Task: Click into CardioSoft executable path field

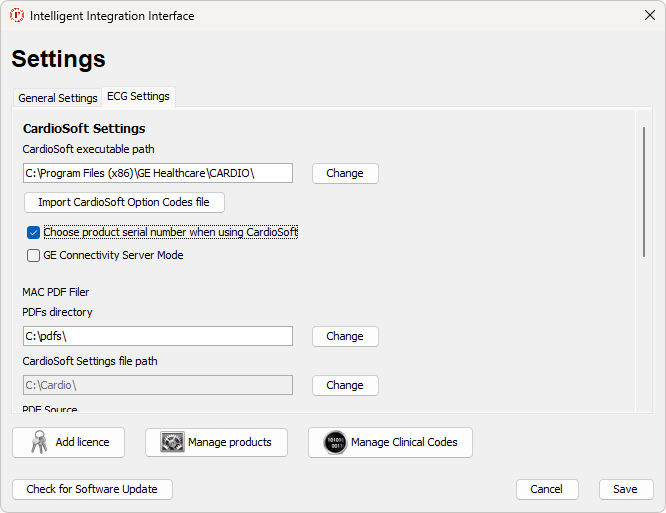Action: [x=157, y=173]
